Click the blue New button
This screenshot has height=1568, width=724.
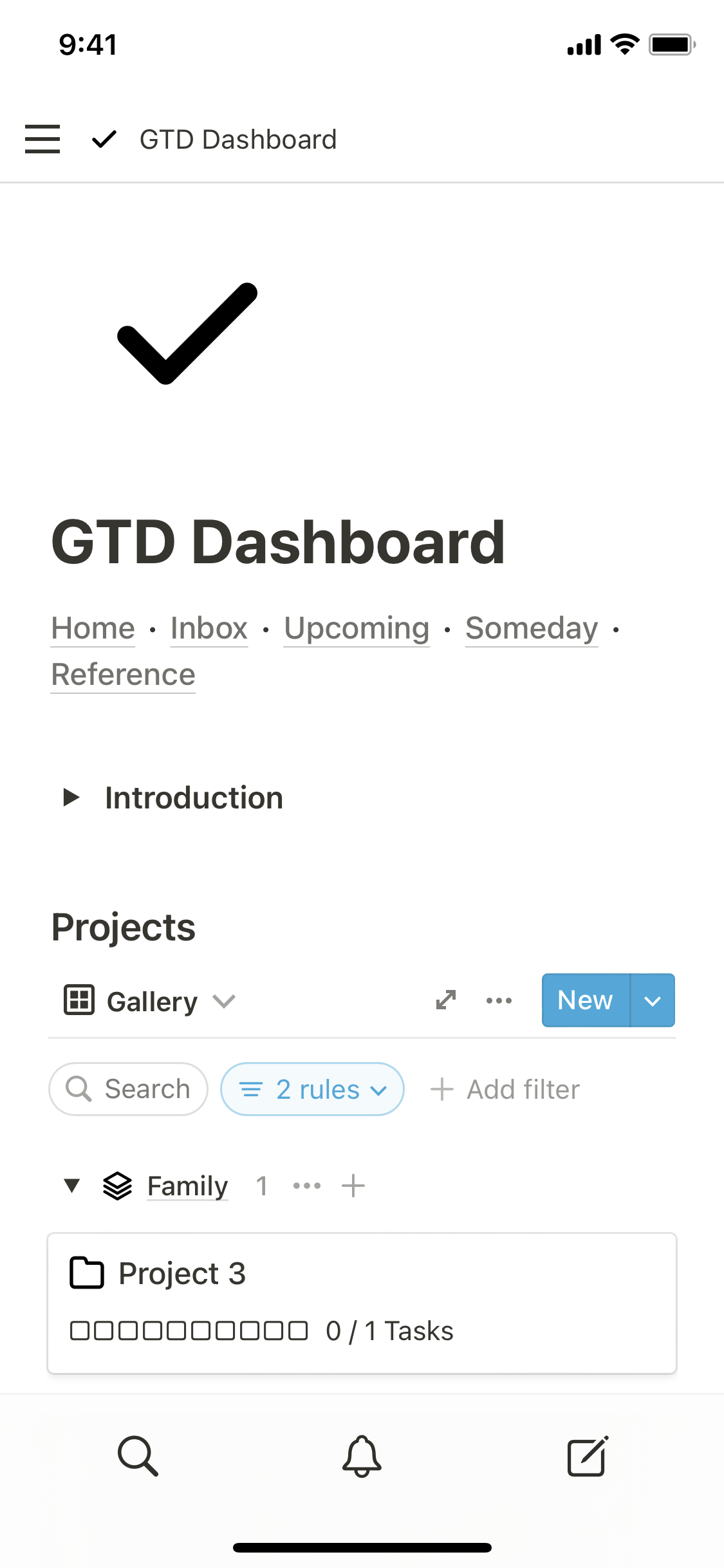(585, 1000)
